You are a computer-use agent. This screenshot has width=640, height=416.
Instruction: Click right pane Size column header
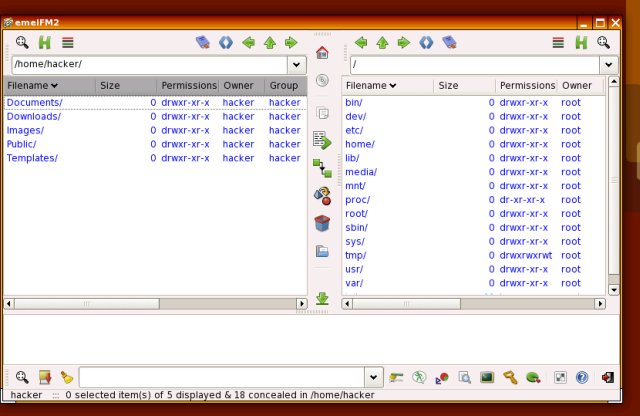[x=464, y=86]
